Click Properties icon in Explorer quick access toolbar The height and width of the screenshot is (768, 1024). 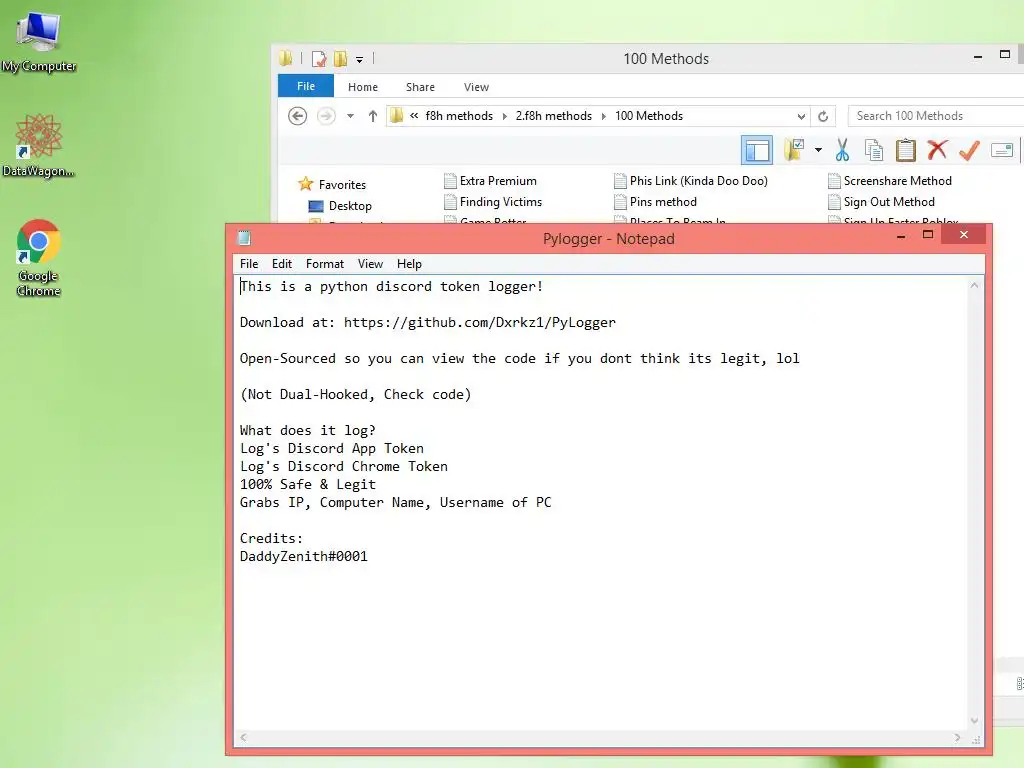coord(319,59)
